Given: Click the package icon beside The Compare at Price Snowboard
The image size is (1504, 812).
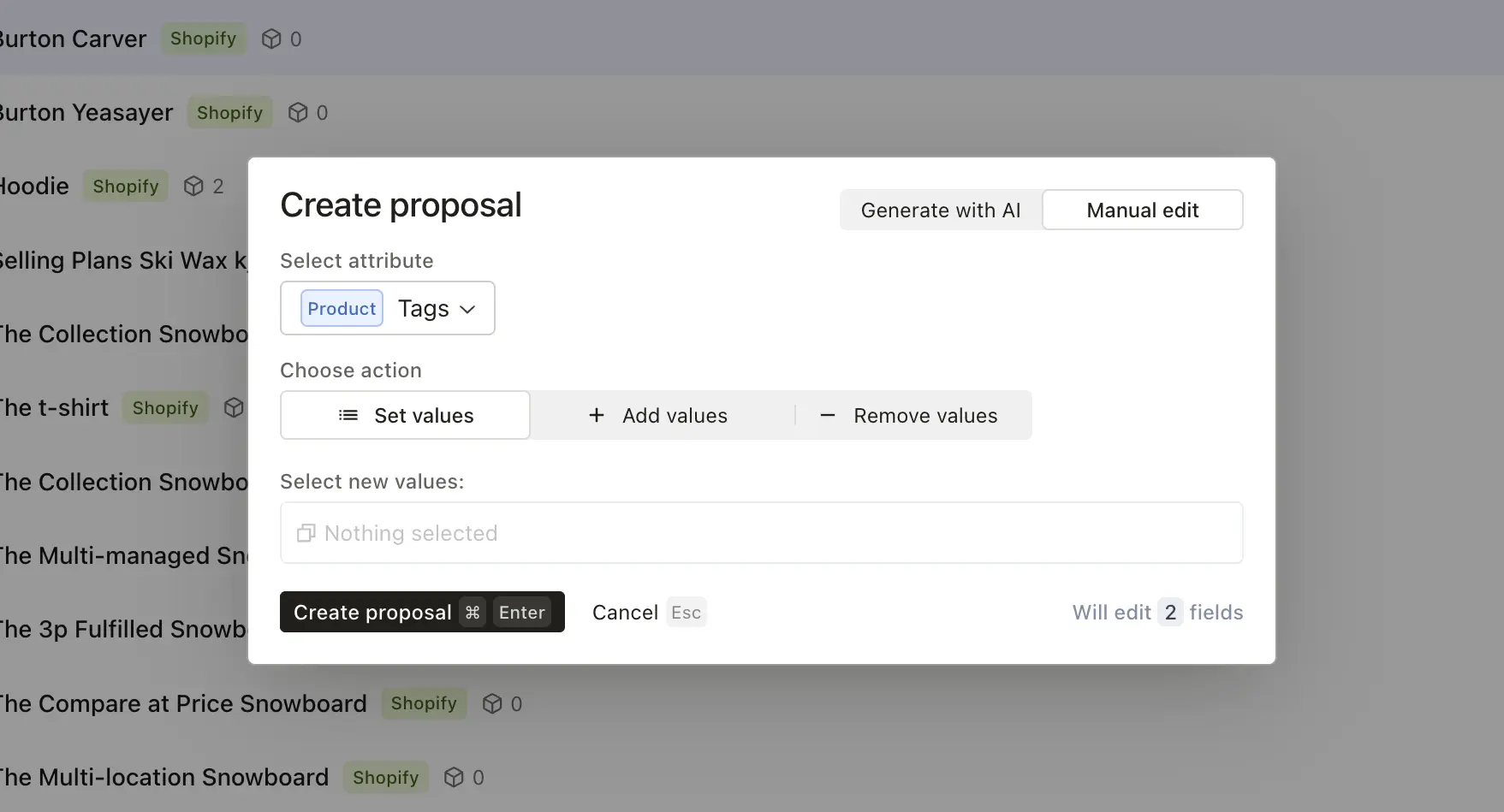Looking at the screenshot, I should click(490, 703).
